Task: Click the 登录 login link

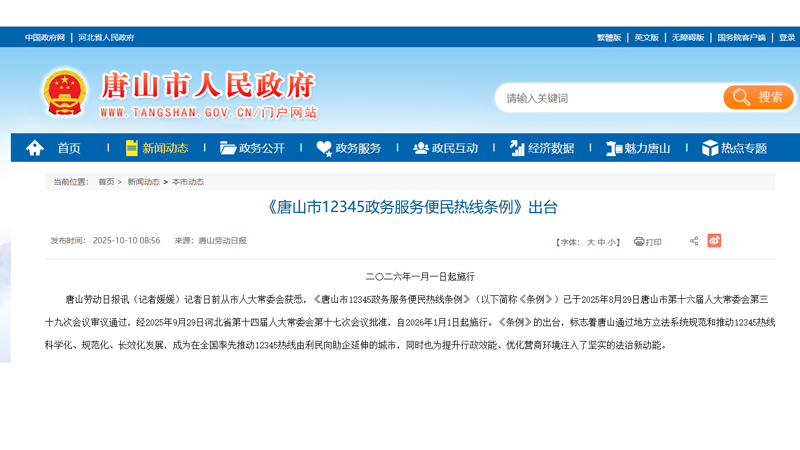Action: [x=787, y=37]
